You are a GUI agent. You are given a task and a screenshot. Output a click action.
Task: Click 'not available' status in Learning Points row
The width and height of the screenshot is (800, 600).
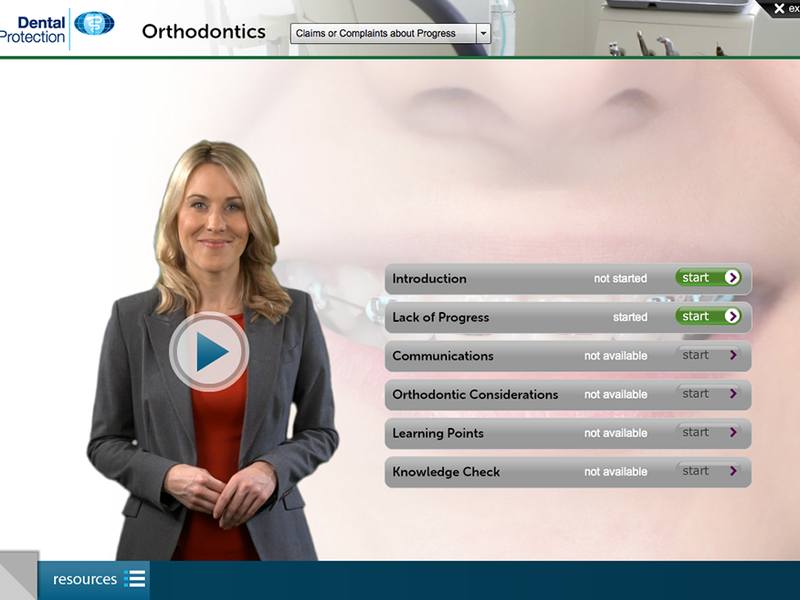[x=616, y=434]
